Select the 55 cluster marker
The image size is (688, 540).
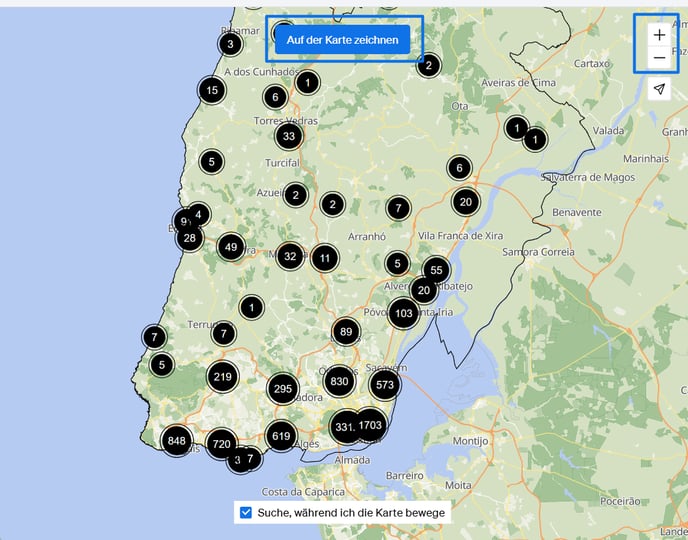436,271
